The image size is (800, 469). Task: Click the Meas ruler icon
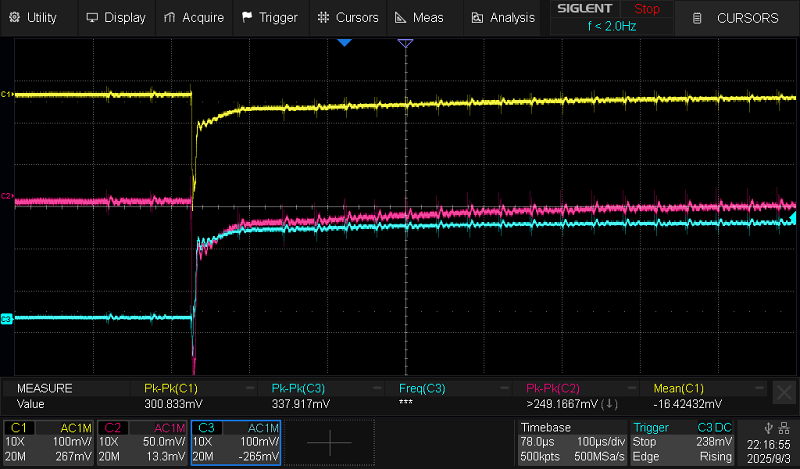tap(400, 17)
